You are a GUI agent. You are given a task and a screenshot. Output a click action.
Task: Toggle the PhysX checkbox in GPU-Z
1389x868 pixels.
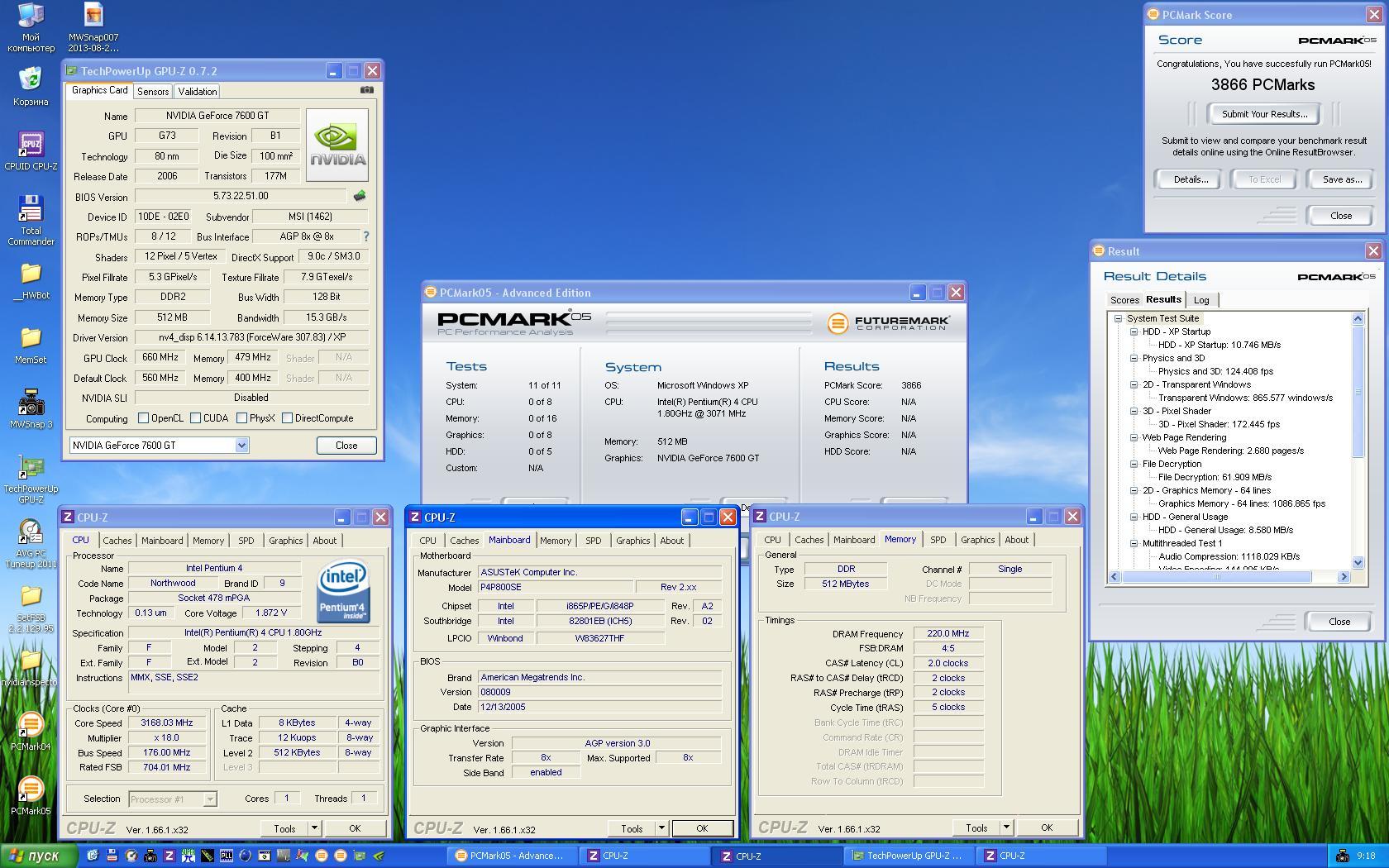tap(241, 418)
